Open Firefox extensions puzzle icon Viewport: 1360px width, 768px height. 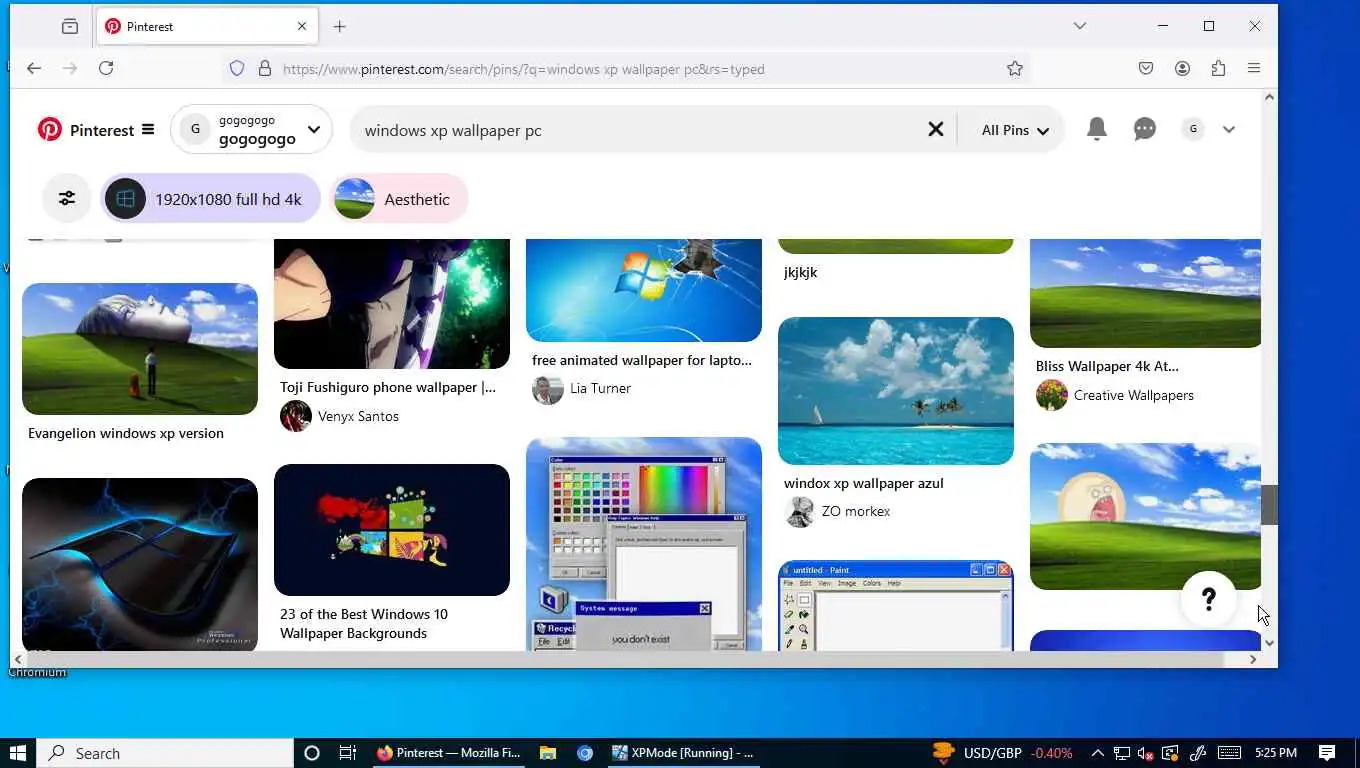(x=1218, y=68)
